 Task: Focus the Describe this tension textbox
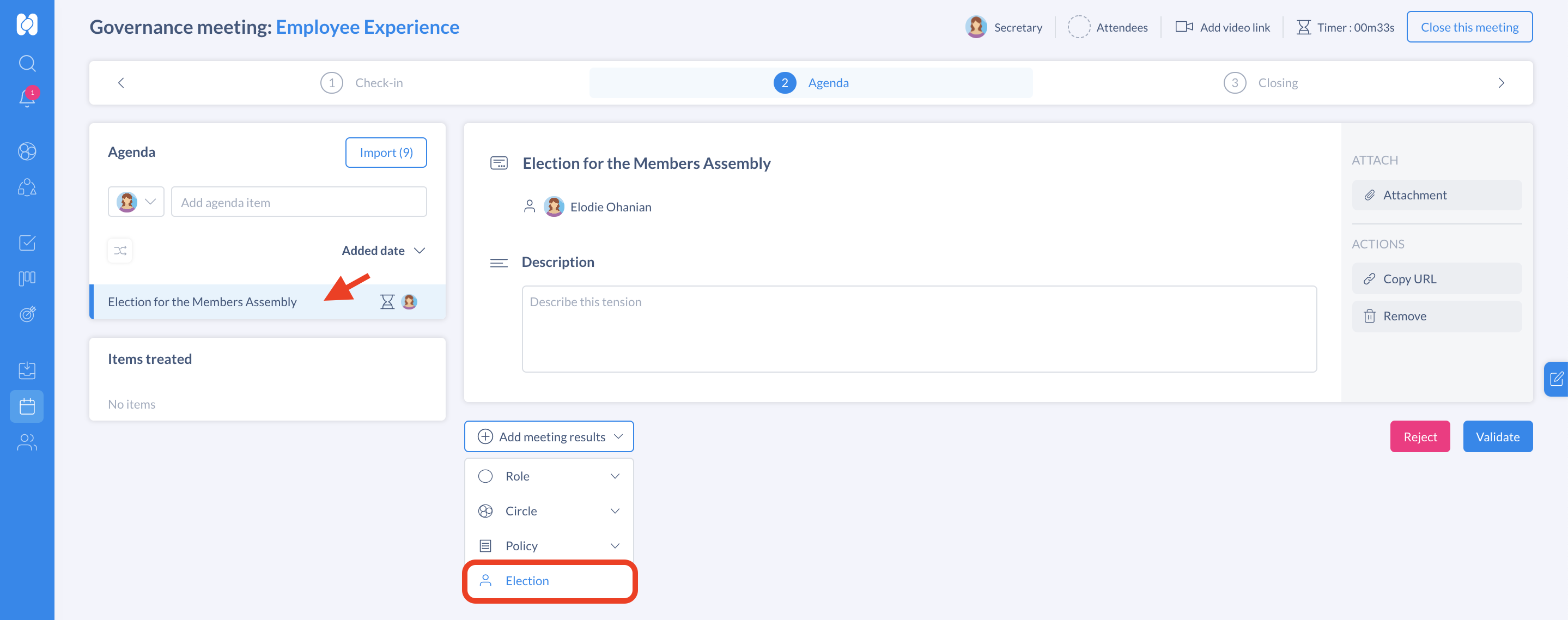click(x=919, y=329)
